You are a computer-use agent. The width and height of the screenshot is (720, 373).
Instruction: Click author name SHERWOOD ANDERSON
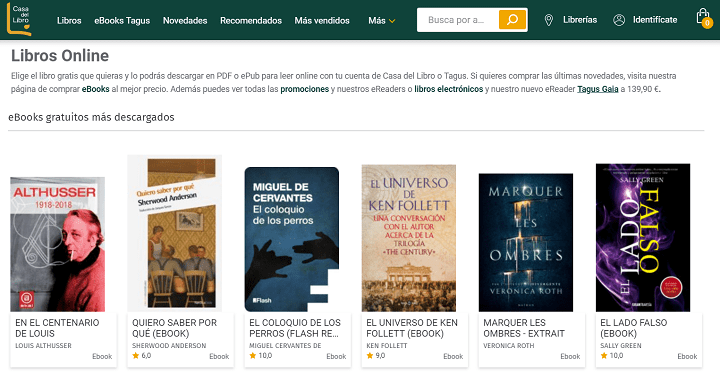169,345
